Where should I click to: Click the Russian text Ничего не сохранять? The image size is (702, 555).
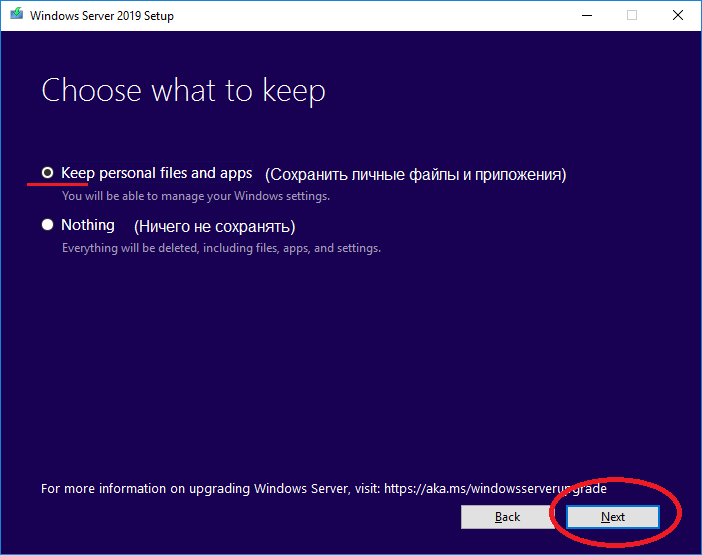pos(215,226)
